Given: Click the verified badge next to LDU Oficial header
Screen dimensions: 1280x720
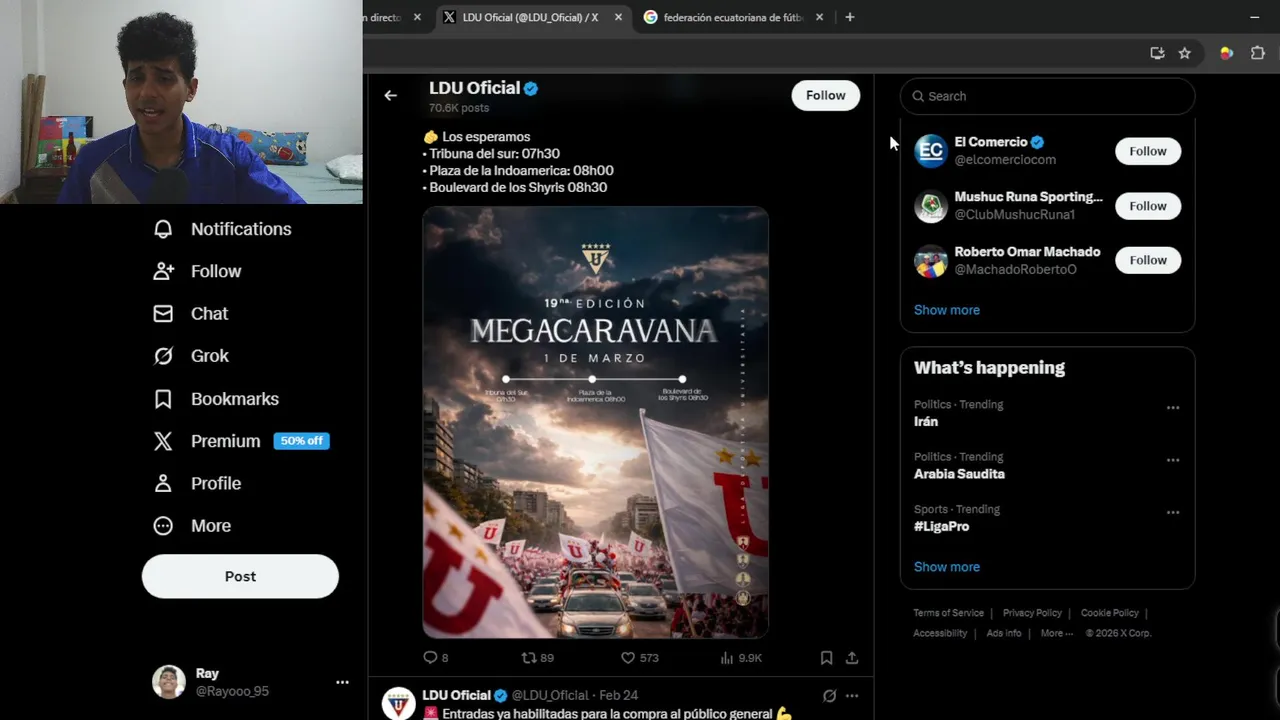Looking at the screenshot, I should pos(531,88).
